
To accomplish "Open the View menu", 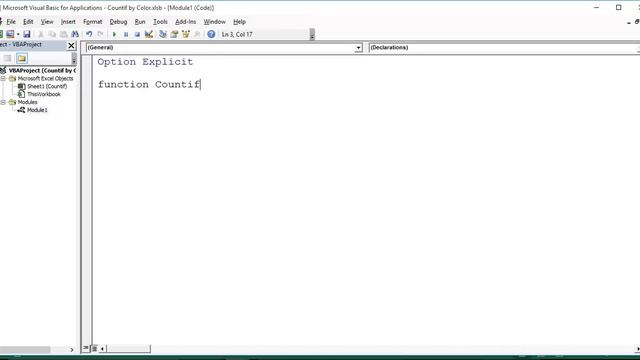I will [47, 22].
